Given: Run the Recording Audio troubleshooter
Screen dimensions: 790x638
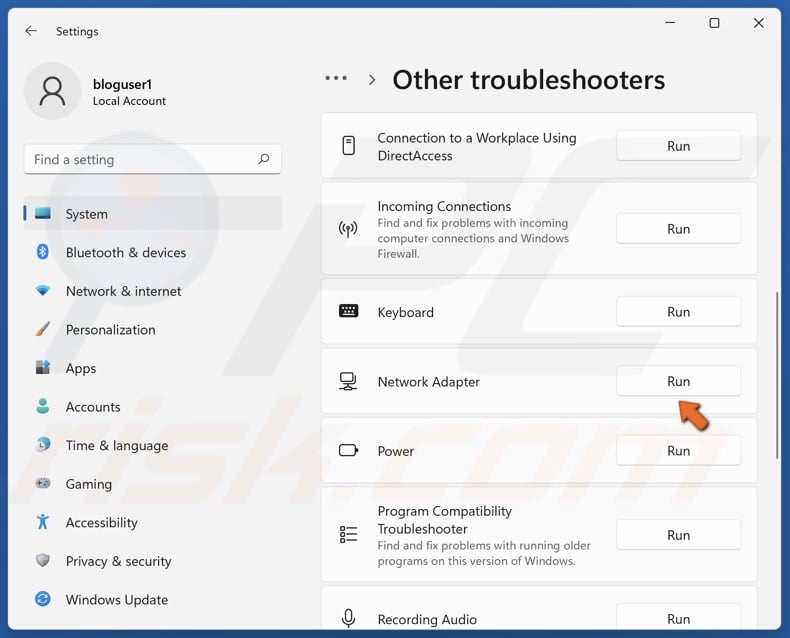Looking at the screenshot, I should click(678, 618).
